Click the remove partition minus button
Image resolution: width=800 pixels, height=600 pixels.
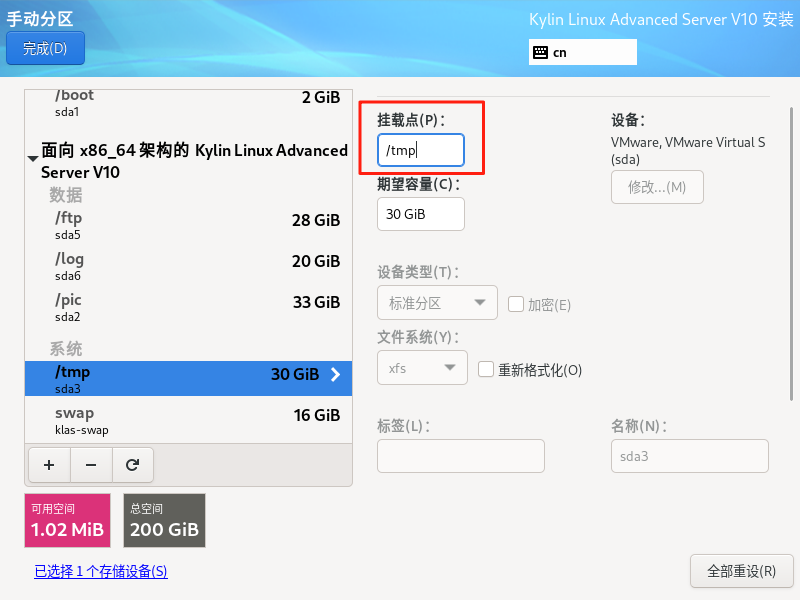click(x=91, y=464)
